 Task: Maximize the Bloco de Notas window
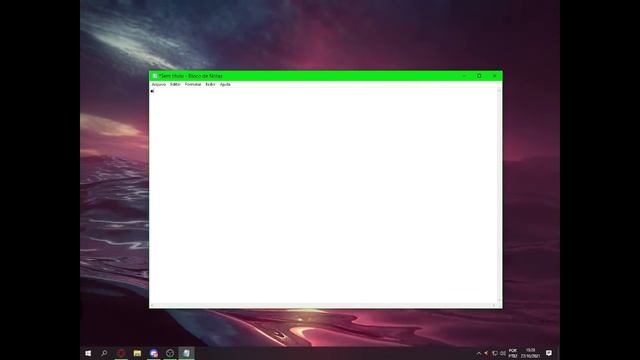coord(479,76)
